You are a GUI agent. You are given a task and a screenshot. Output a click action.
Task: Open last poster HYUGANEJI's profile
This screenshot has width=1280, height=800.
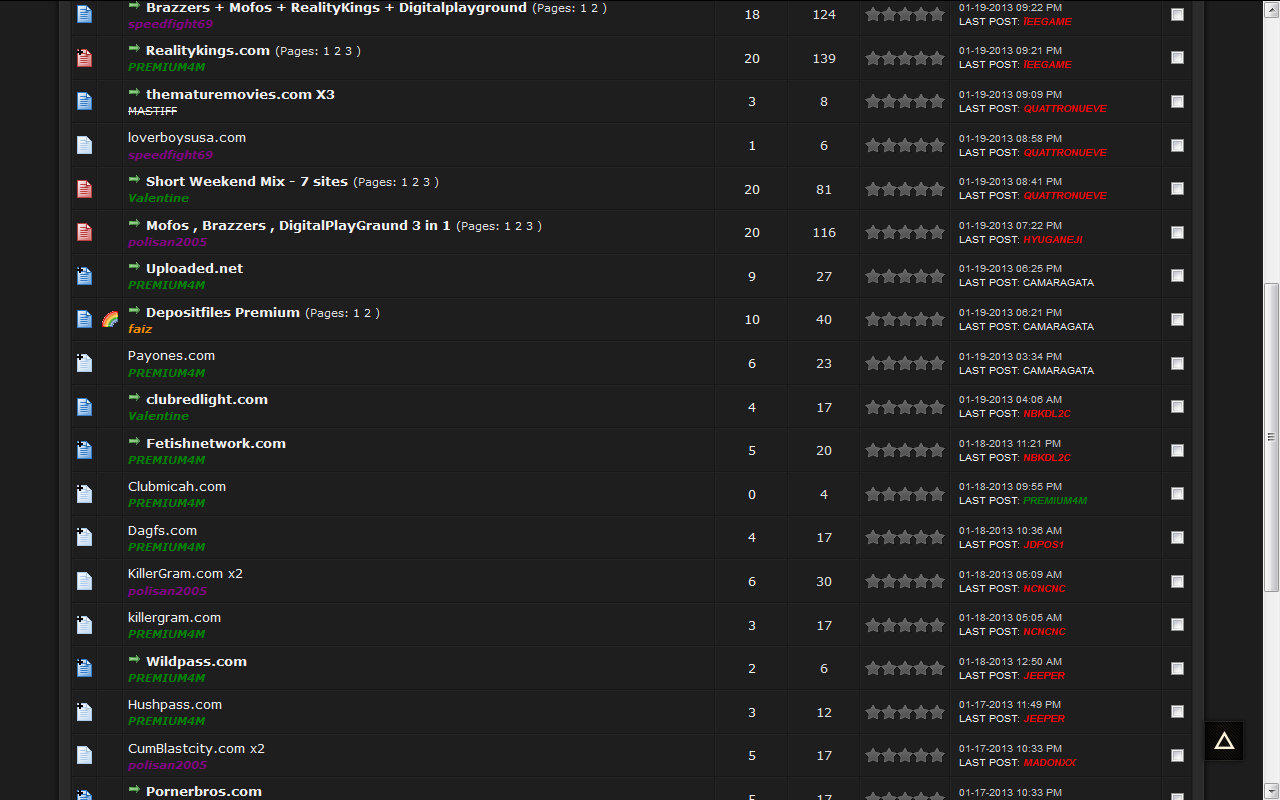1052,240
